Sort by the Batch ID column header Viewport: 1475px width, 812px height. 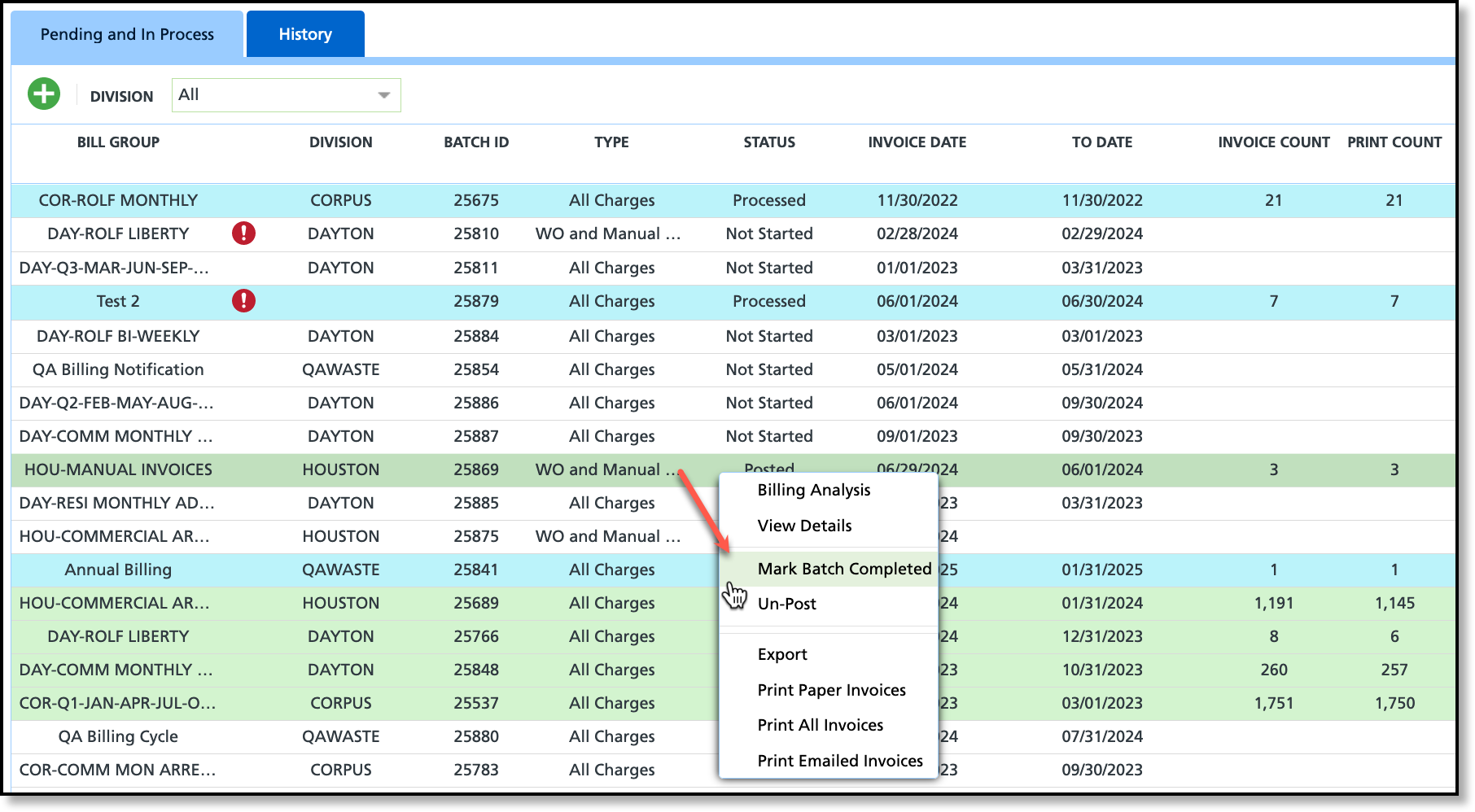tap(476, 142)
